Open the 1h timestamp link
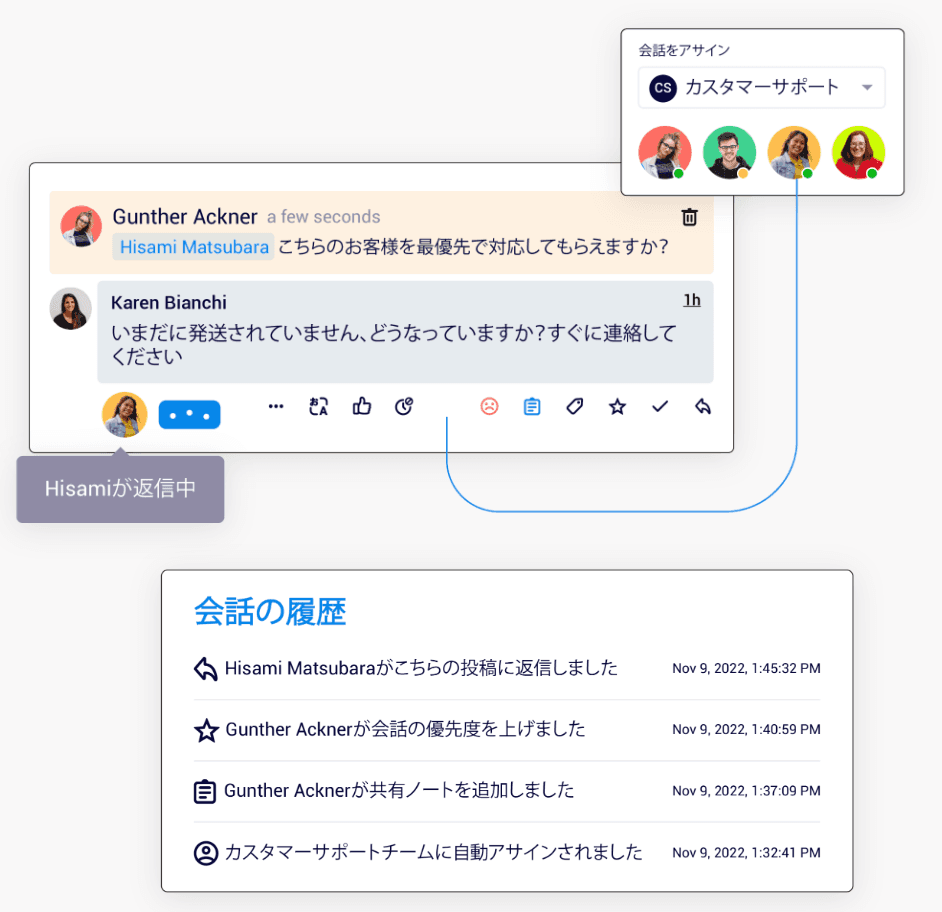Viewport: 942px width, 912px height. (x=691, y=300)
